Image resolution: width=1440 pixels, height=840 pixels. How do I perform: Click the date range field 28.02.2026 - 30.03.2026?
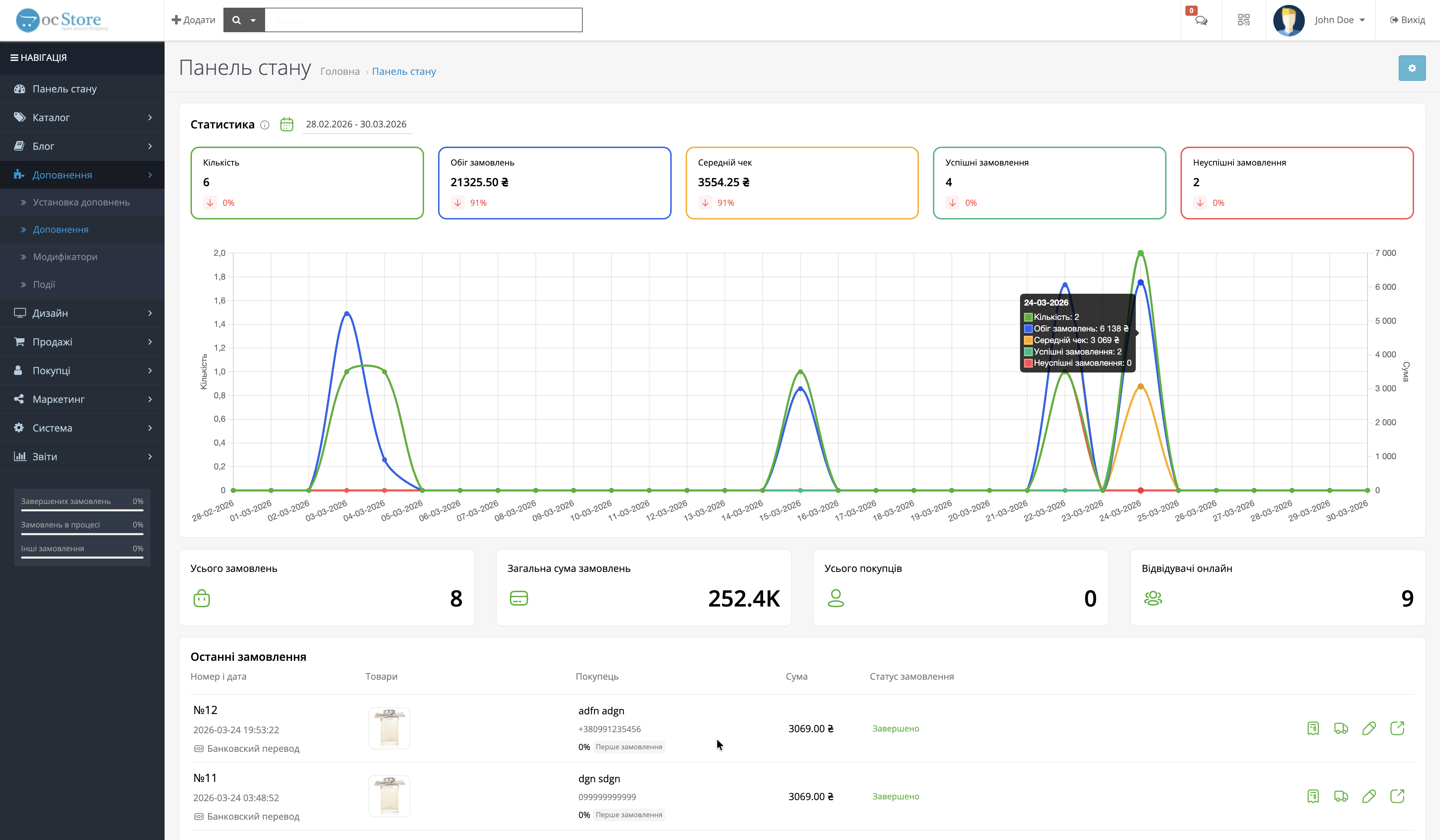point(356,125)
